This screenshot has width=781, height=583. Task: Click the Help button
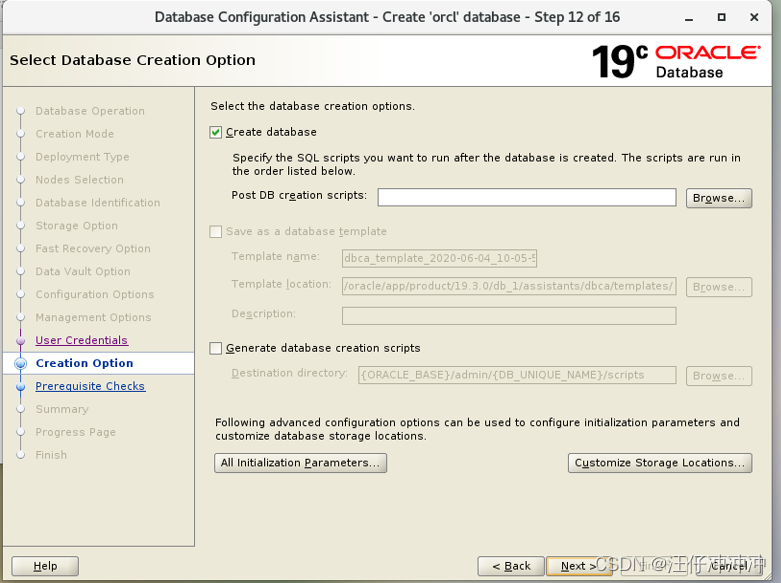pyautogui.click(x=45, y=566)
